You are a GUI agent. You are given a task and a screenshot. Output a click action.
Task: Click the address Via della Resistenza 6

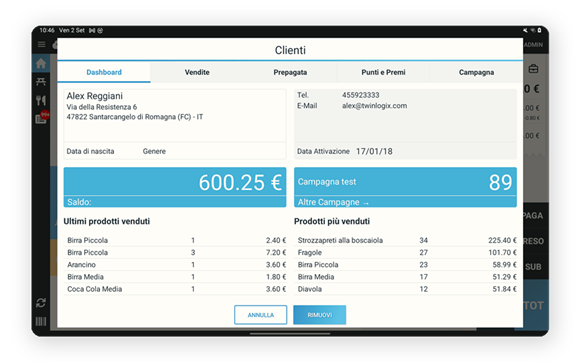(x=102, y=107)
